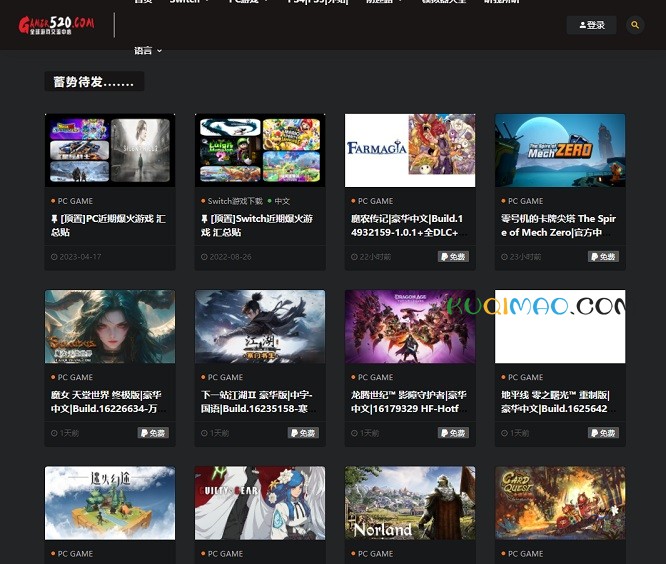
Task: Click PC GAME tag on 地平线 card
Action: 522,377
